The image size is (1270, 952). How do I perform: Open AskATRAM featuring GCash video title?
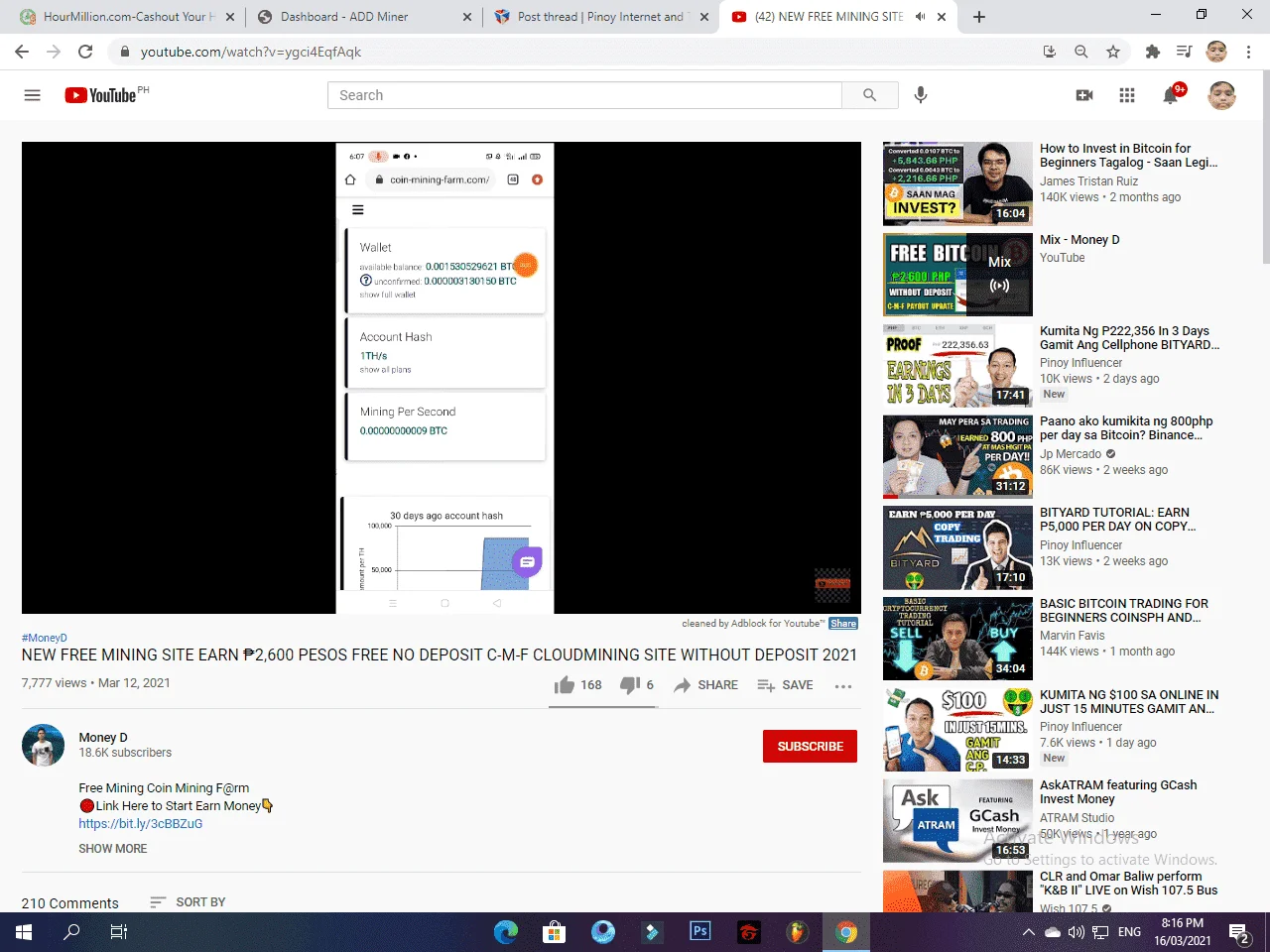click(1118, 792)
